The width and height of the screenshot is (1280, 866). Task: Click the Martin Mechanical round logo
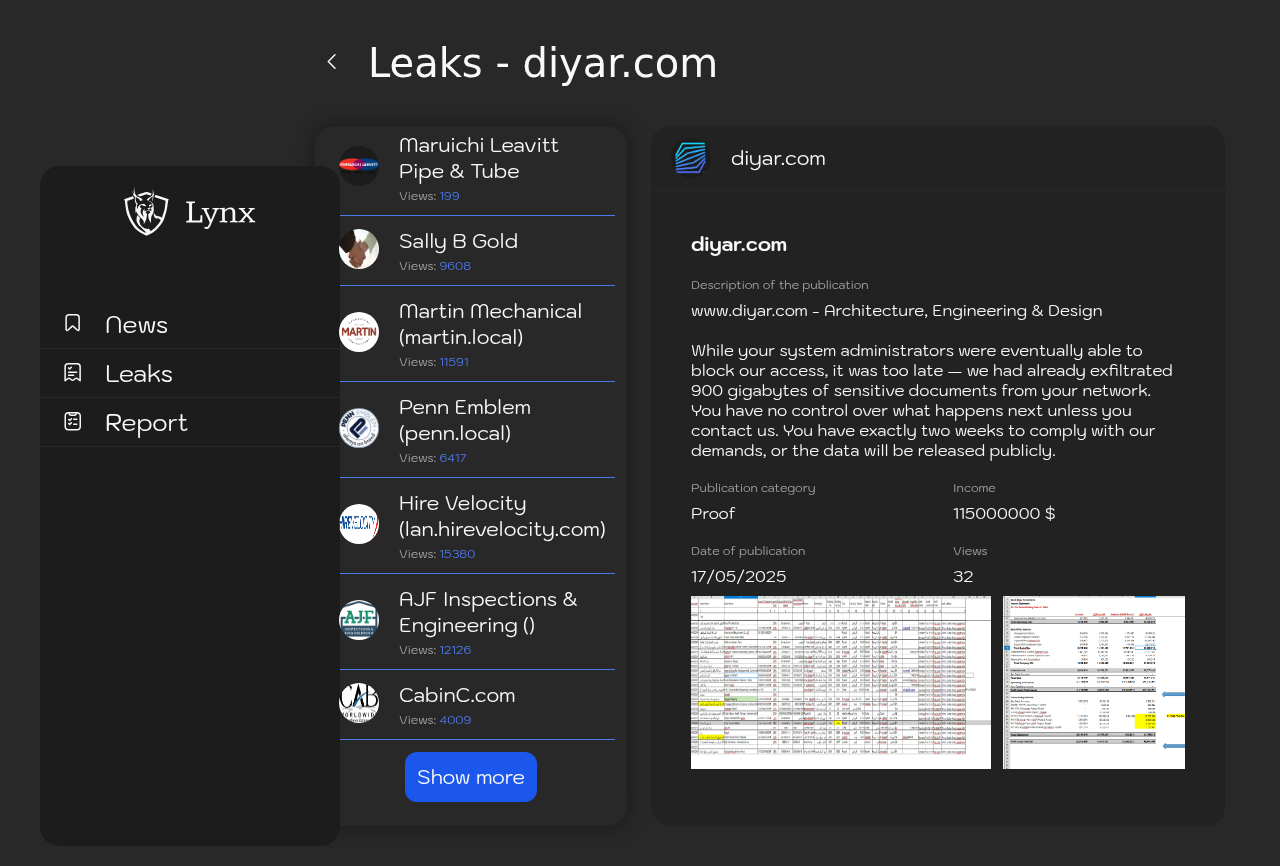click(359, 332)
